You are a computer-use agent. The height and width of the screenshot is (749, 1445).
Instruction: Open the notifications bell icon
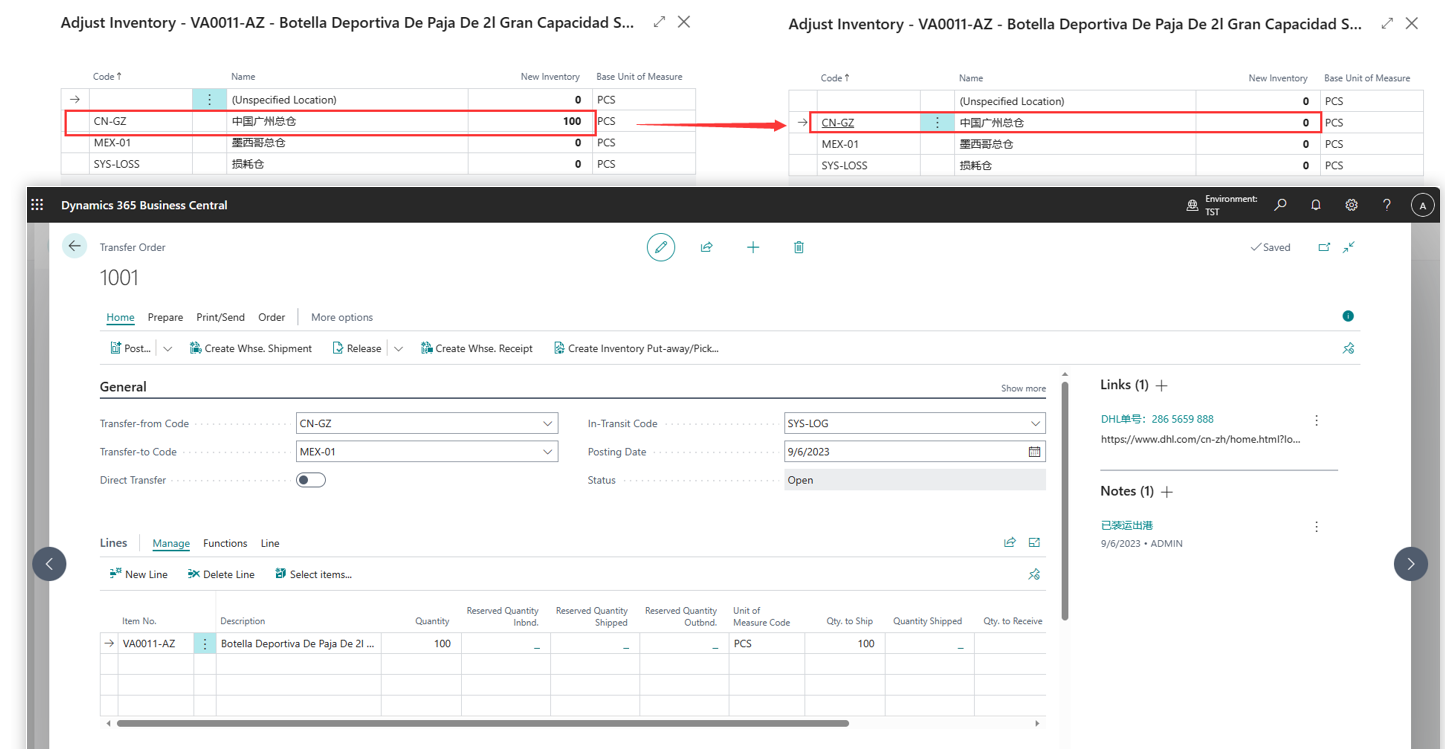1316,205
